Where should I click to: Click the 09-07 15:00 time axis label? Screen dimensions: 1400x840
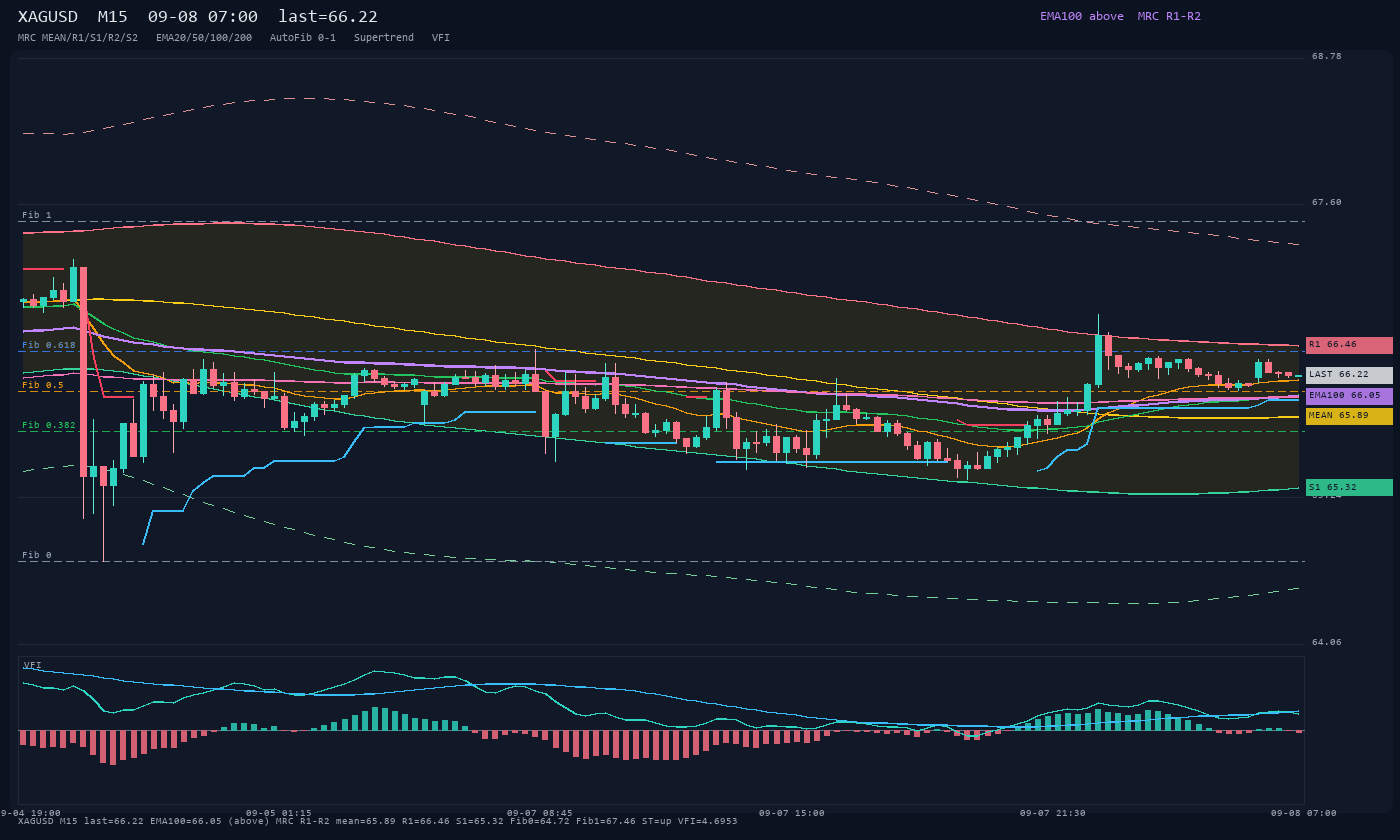pos(792,813)
